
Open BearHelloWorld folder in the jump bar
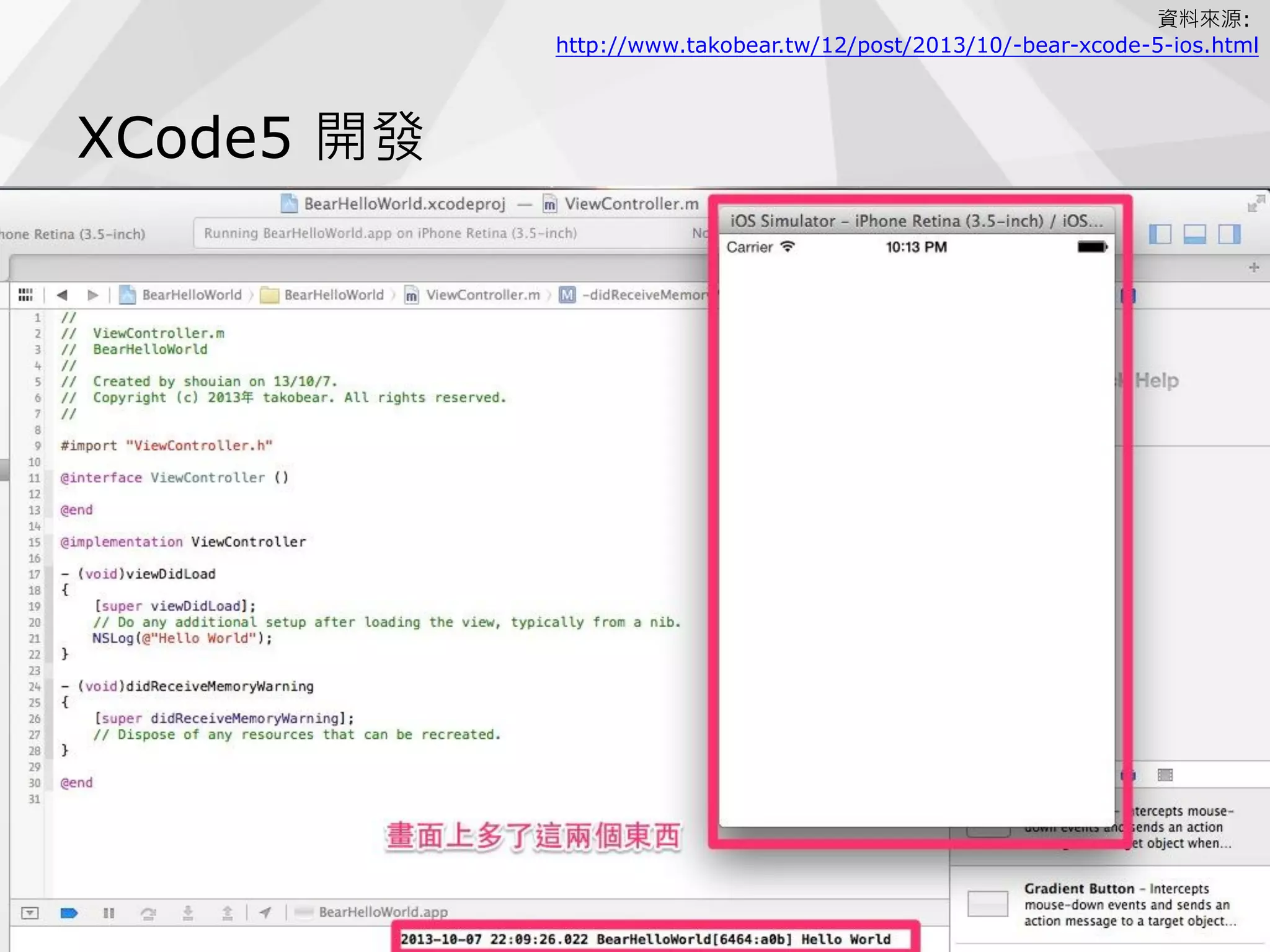point(322,295)
